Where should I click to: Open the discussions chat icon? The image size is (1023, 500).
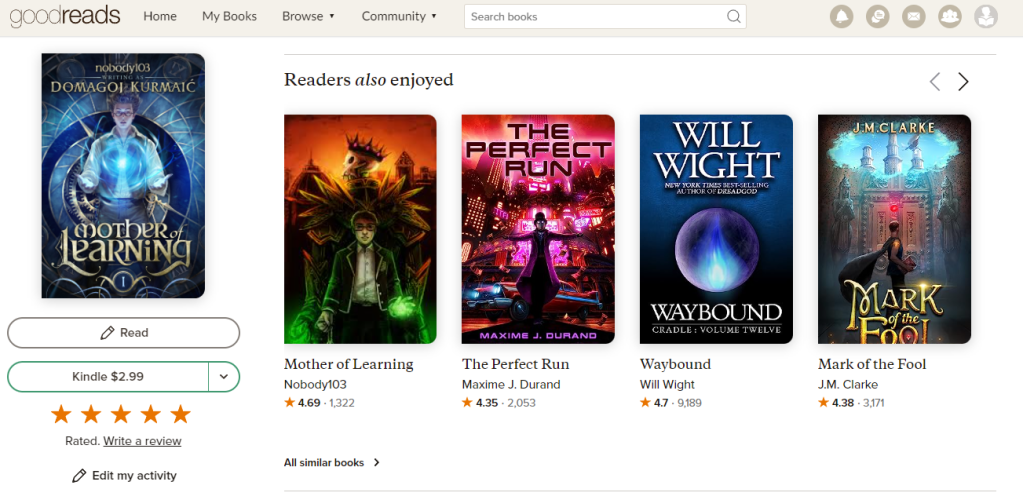click(878, 16)
